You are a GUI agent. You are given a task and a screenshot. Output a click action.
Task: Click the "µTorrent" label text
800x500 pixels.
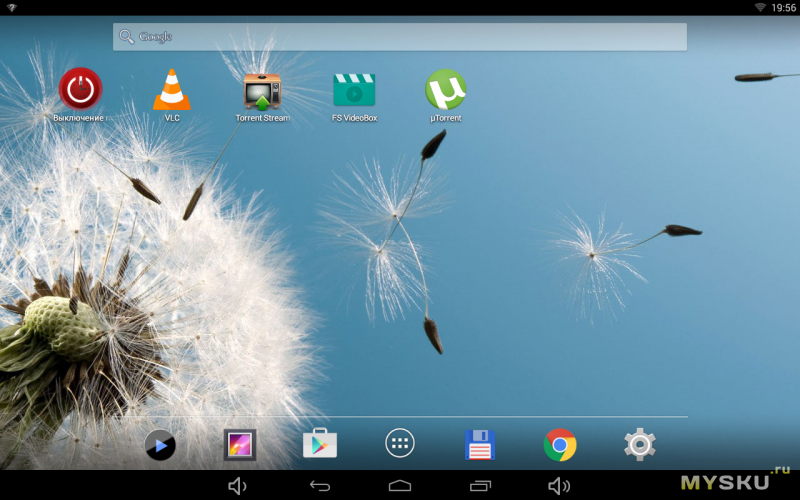pyautogui.click(x=445, y=118)
